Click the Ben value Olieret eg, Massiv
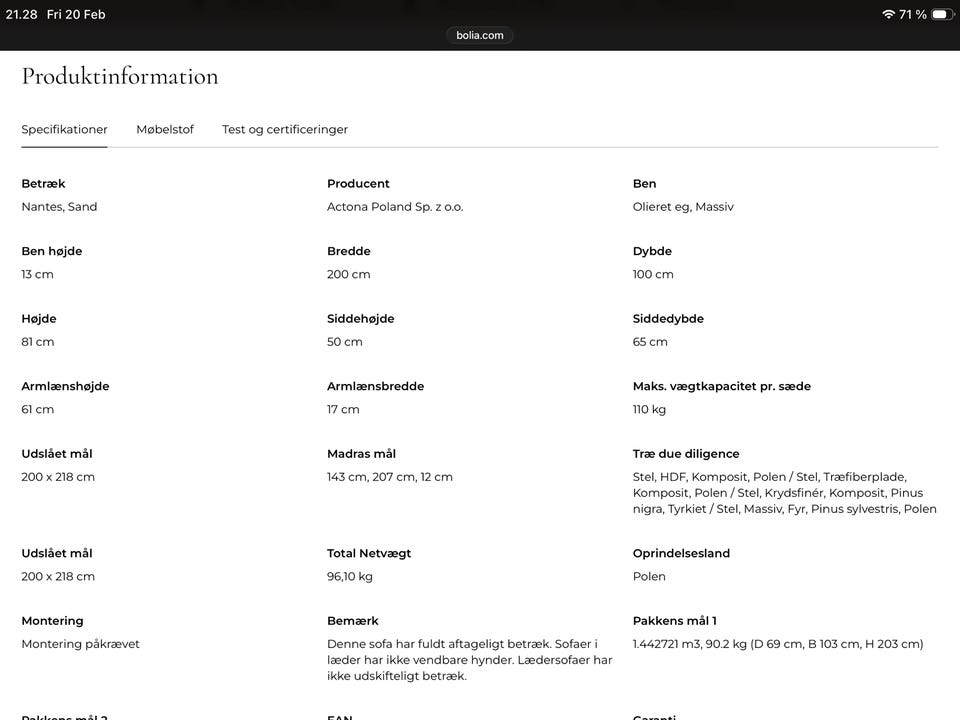The height and width of the screenshot is (720, 960). click(x=683, y=207)
